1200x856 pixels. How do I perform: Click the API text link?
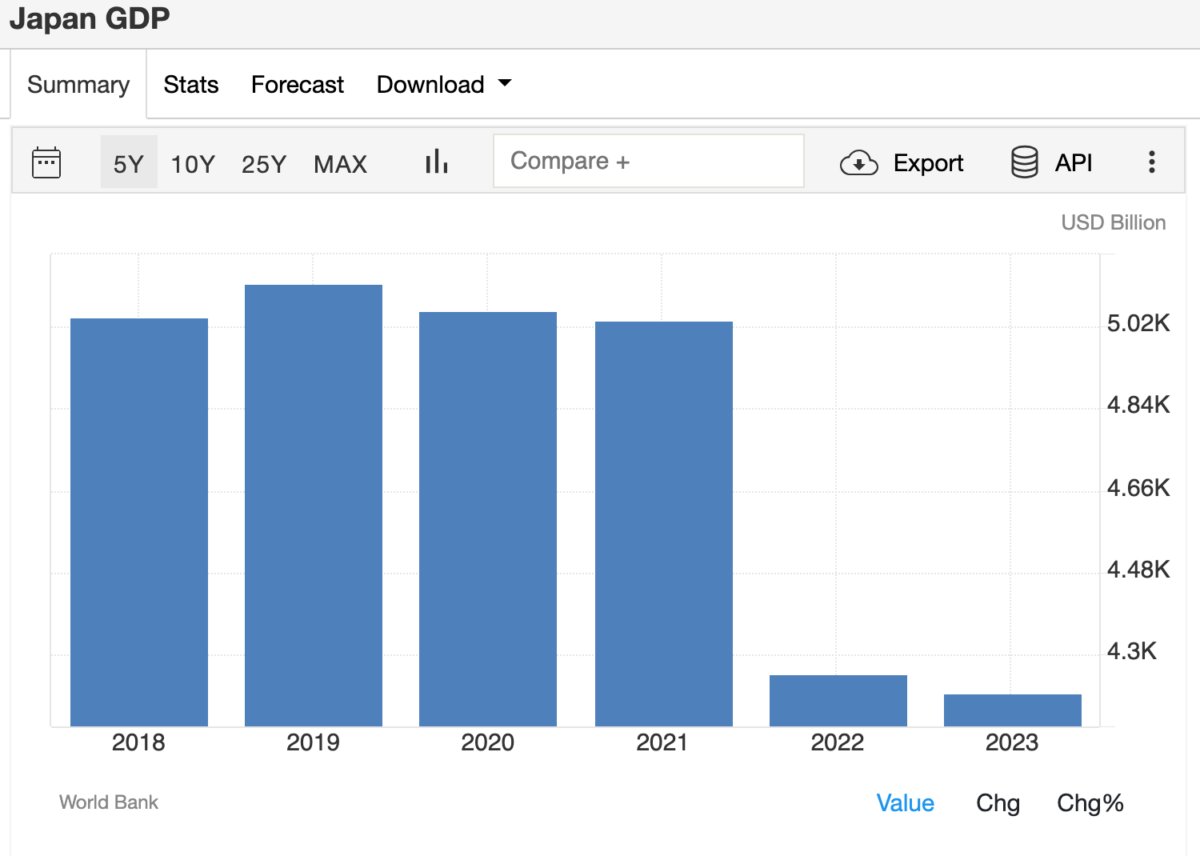pos(1073,164)
